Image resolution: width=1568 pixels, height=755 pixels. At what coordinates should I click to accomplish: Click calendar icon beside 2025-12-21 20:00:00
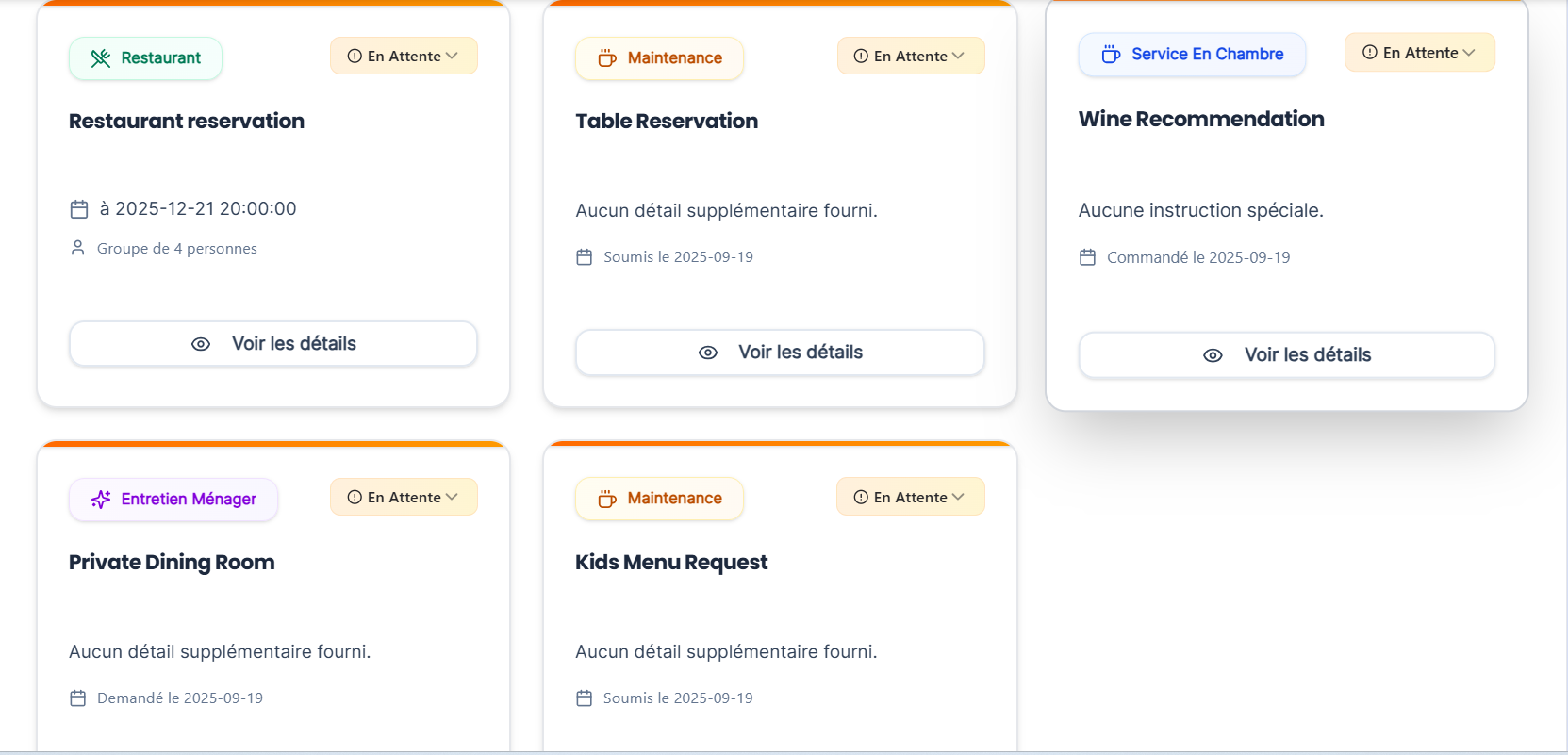pyautogui.click(x=79, y=209)
